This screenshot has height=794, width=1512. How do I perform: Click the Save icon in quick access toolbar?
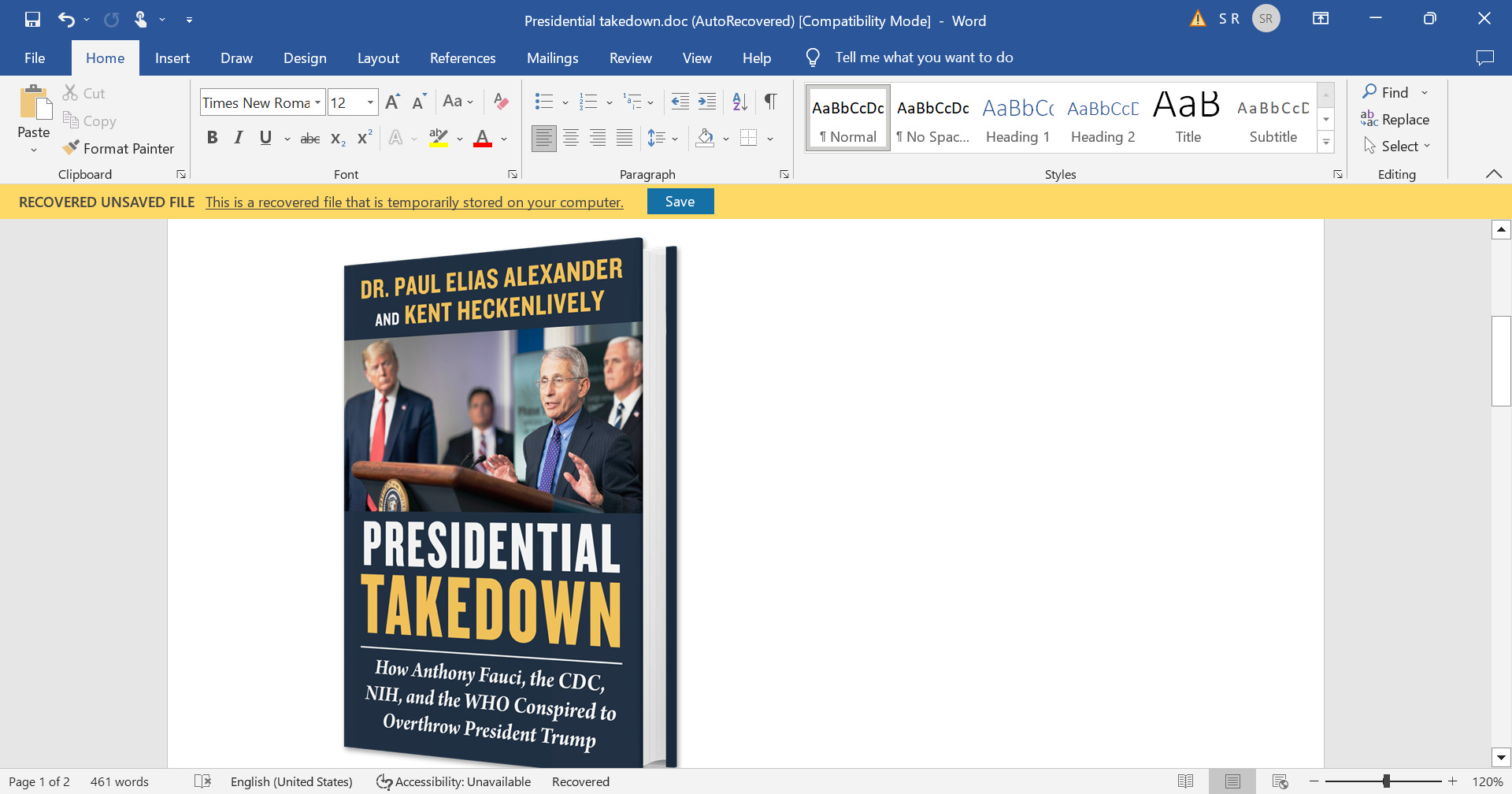click(x=32, y=20)
